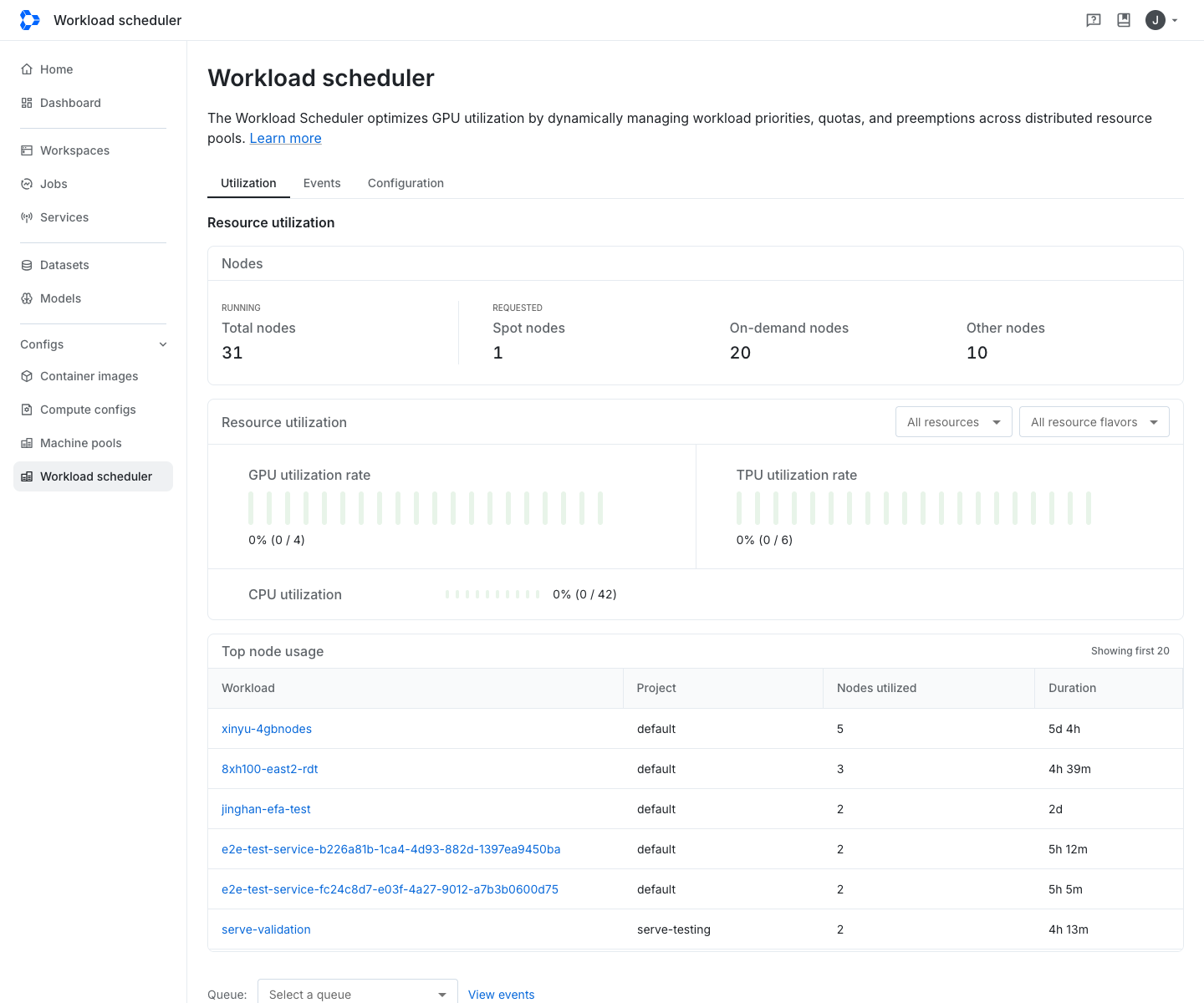Open the help feedback icon in header

[x=1094, y=20]
